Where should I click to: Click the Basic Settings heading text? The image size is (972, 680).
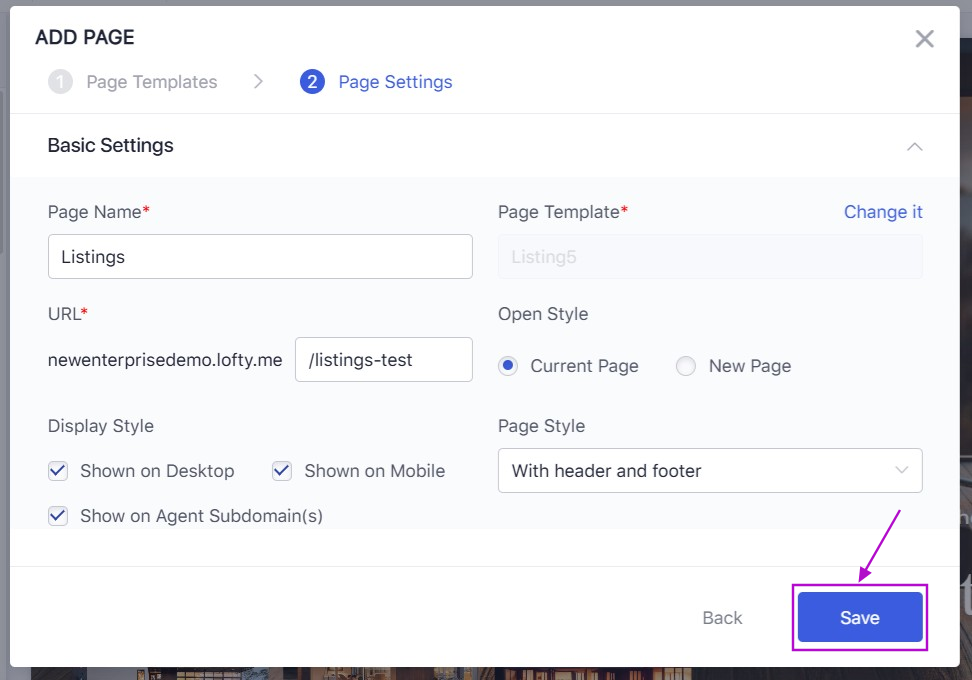(110, 146)
